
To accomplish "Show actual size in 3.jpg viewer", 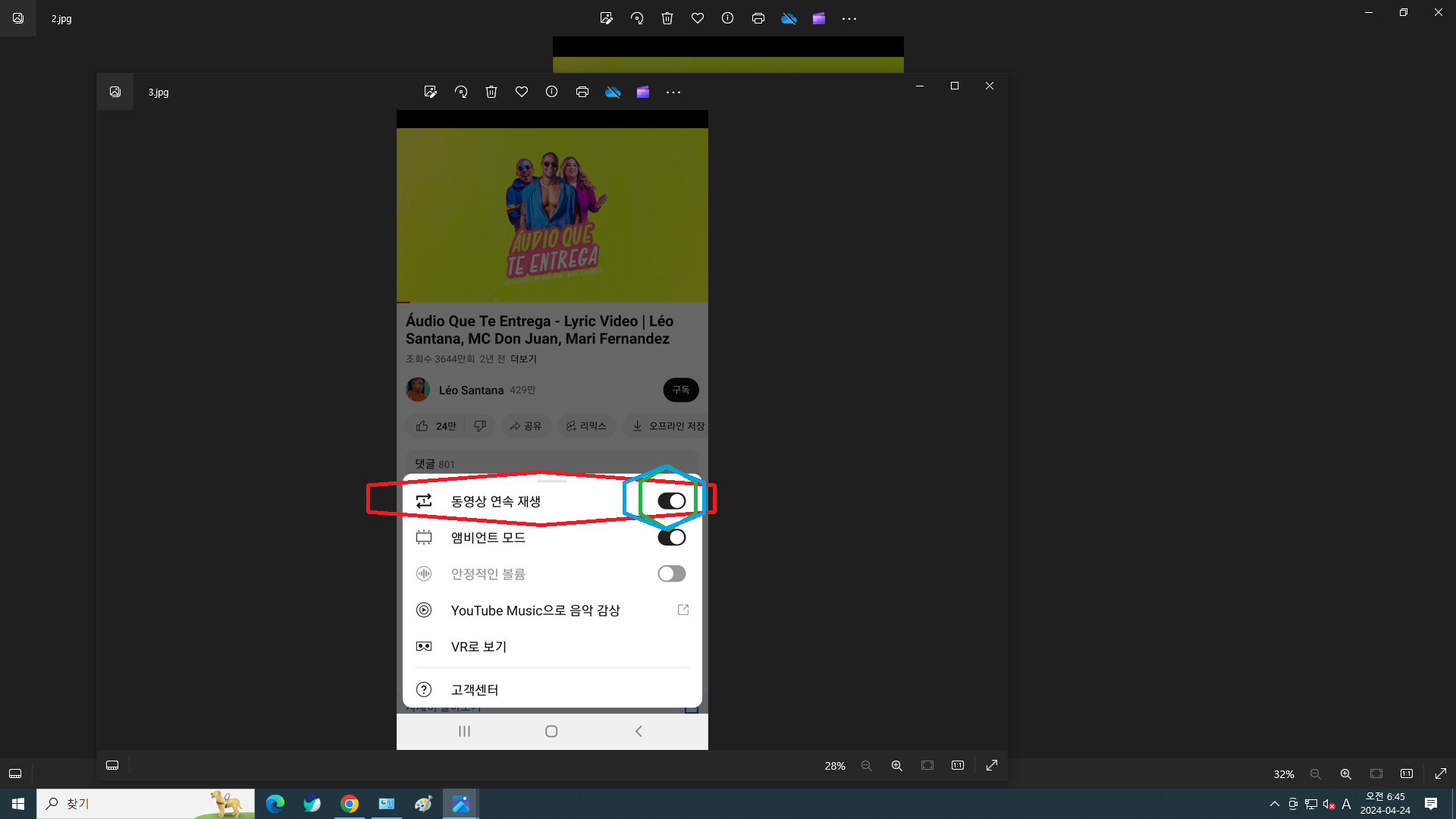I will point(958,766).
